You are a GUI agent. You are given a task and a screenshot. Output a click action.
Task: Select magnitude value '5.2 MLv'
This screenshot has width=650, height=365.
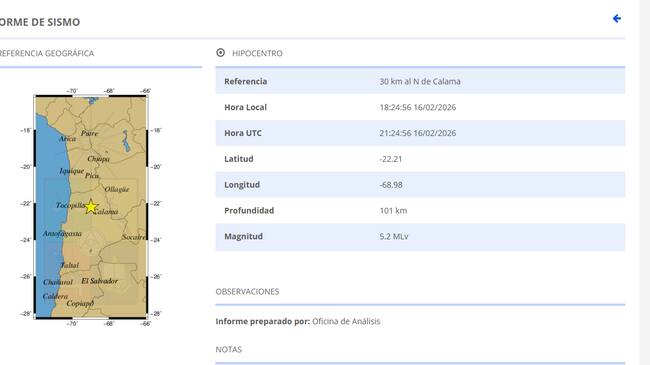tap(394, 236)
